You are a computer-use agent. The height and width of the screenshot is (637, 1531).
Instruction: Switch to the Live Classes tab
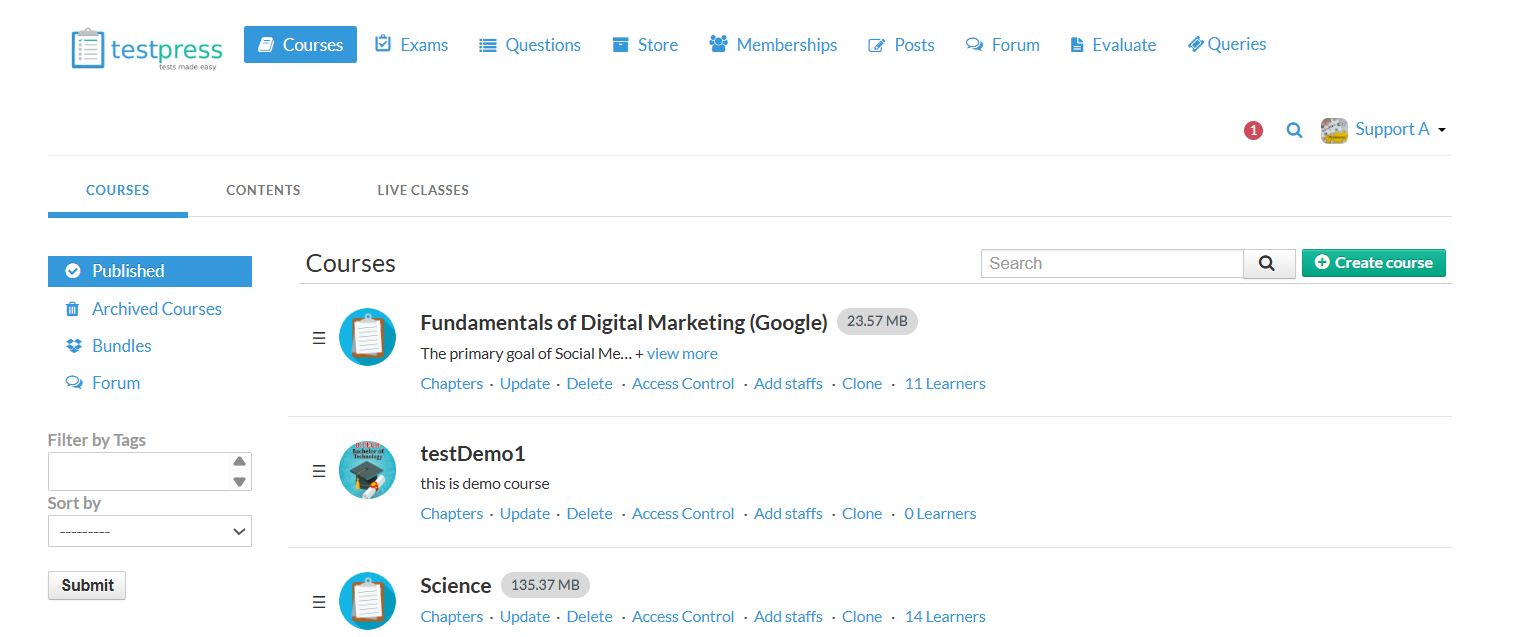click(x=423, y=190)
